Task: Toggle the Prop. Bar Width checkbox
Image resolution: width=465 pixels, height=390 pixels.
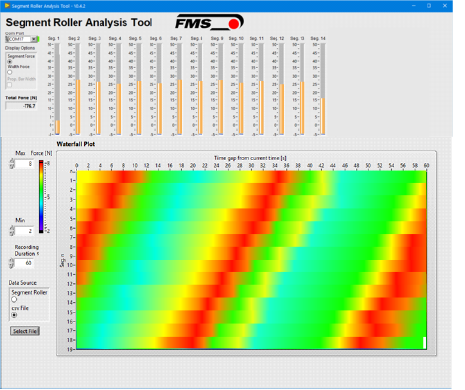Action: [x=10, y=85]
